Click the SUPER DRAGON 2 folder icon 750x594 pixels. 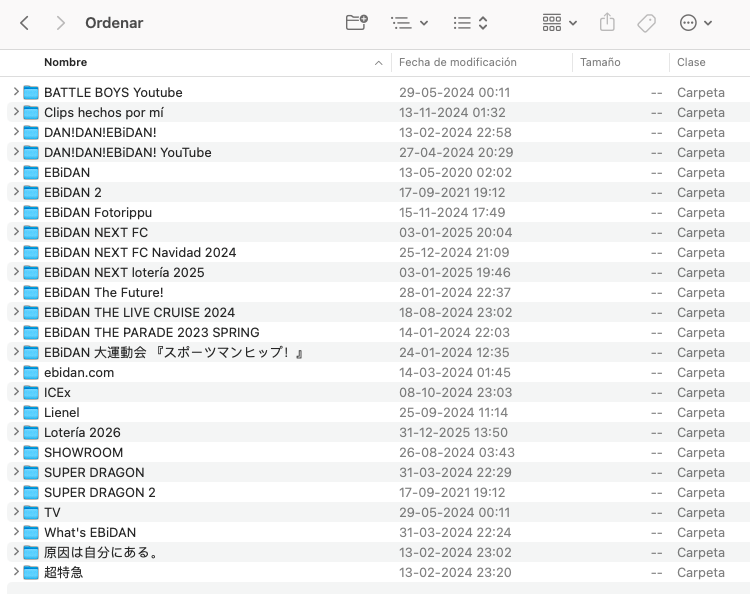[x=31, y=493]
